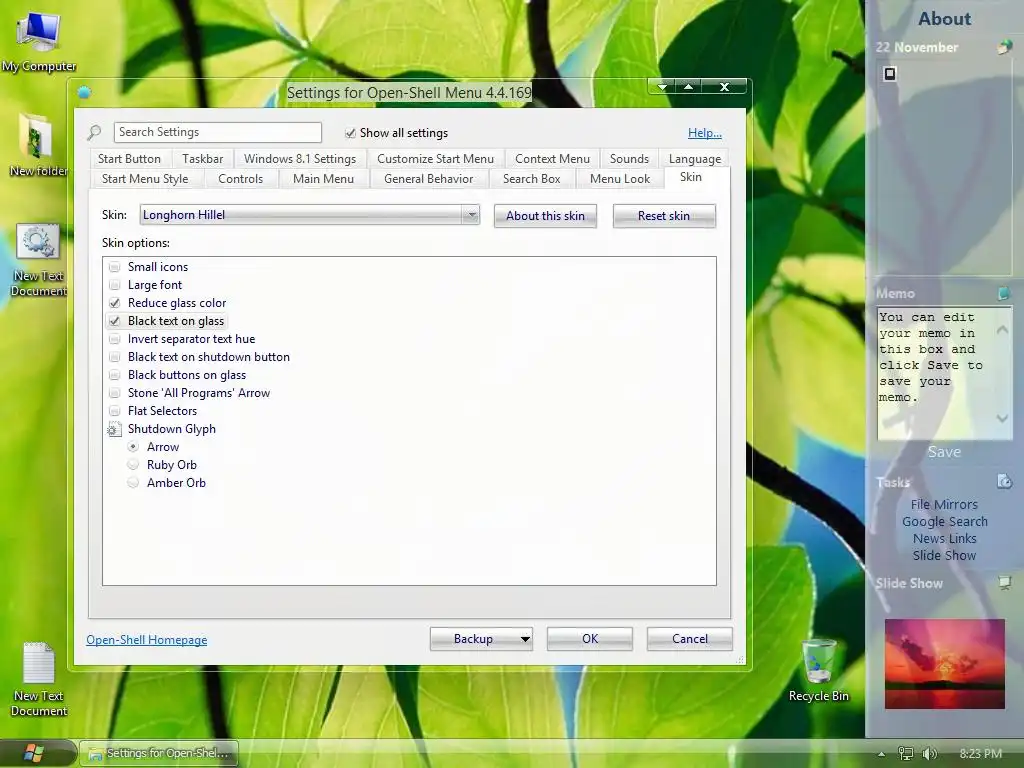Open the Skin dropdown showing Longhorn Hillel
Viewport: 1024px width, 768px height.
click(x=310, y=215)
